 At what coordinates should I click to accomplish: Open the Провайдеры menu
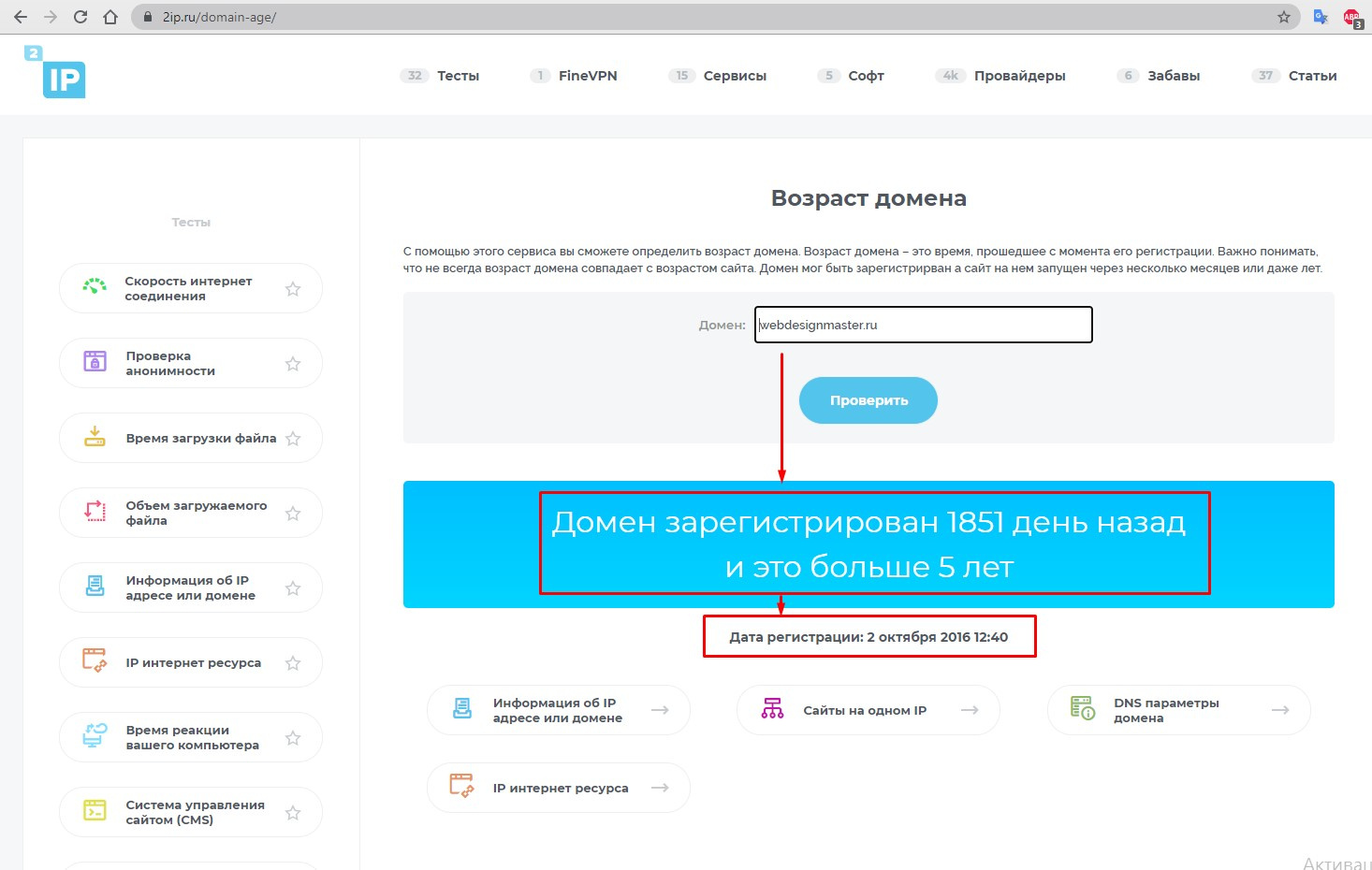1019,76
